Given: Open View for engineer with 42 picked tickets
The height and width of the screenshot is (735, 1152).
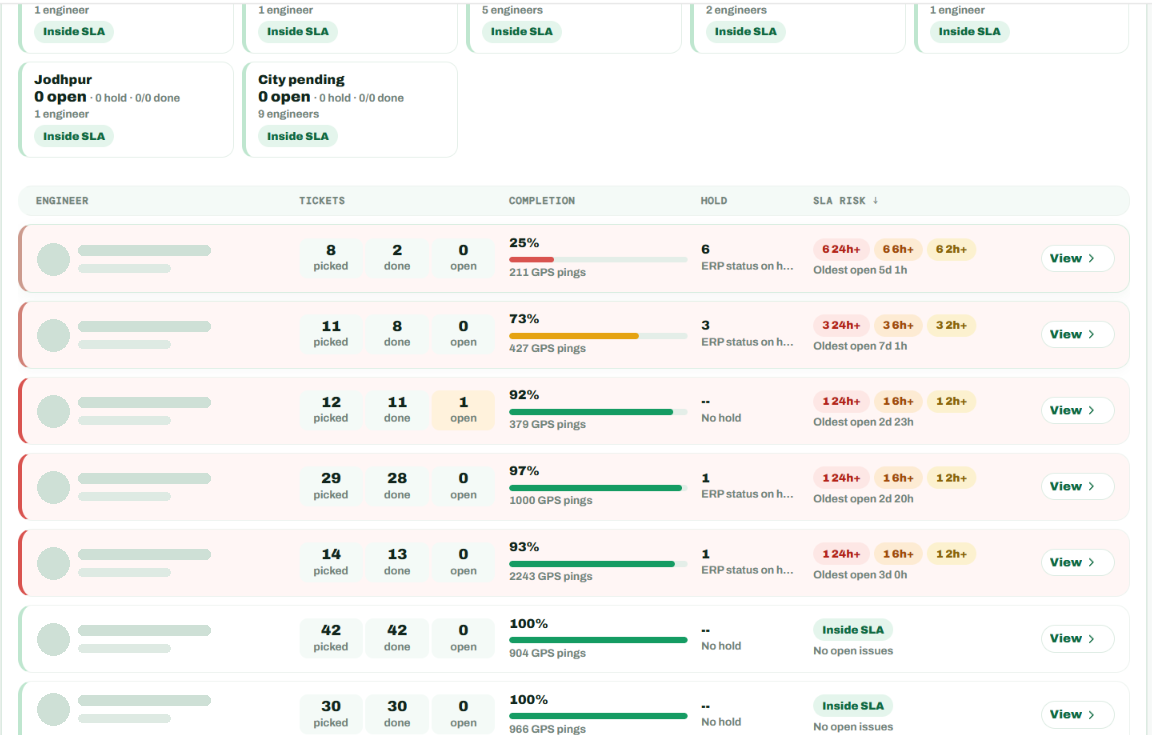Looking at the screenshot, I should (1077, 638).
